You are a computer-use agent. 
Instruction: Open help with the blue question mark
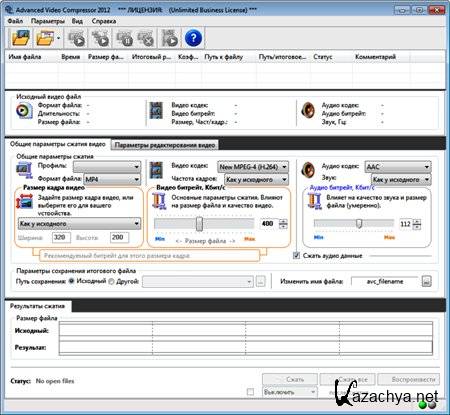coord(193,38)
